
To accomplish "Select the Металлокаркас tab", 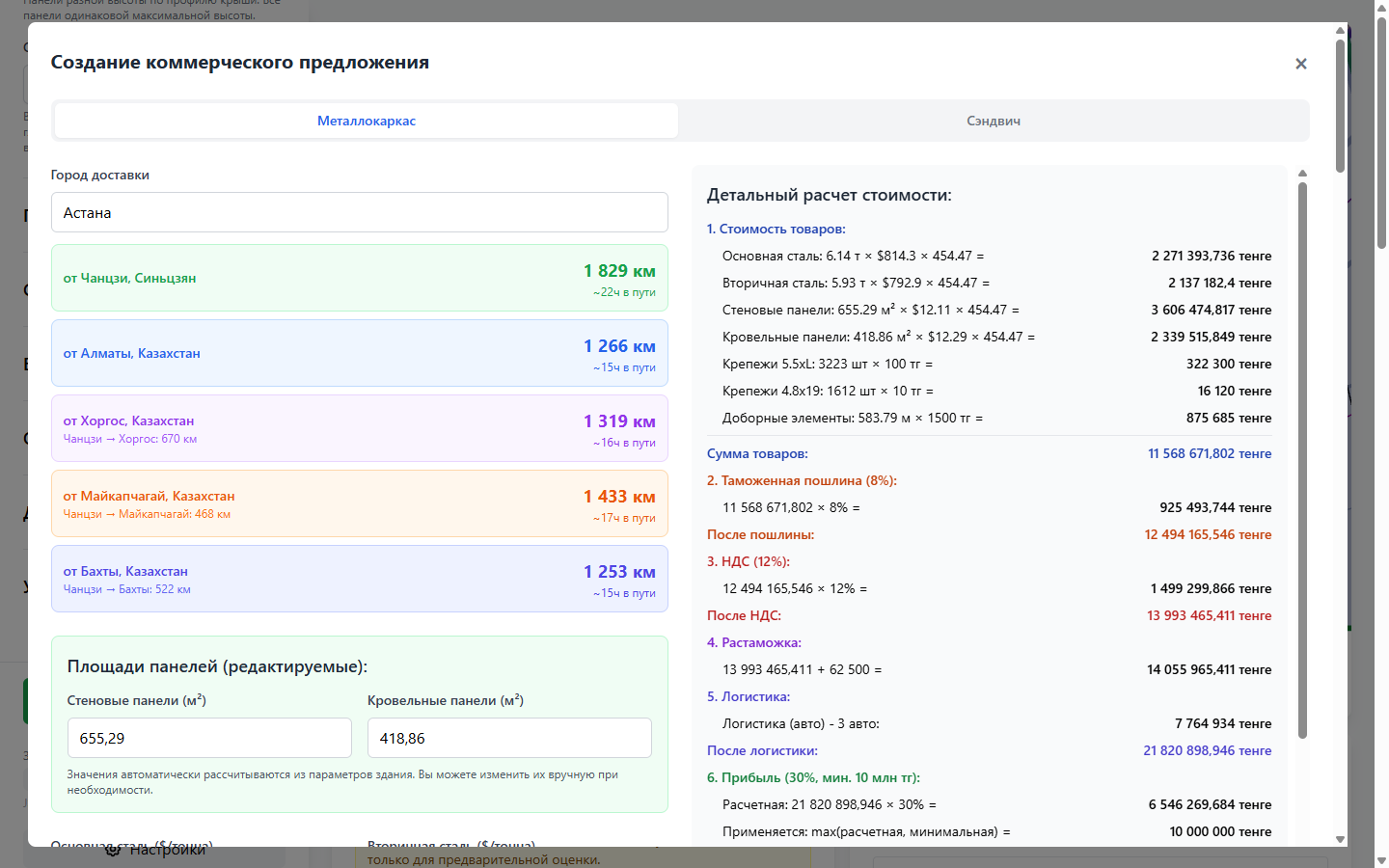I will click(x=367, y=121).
